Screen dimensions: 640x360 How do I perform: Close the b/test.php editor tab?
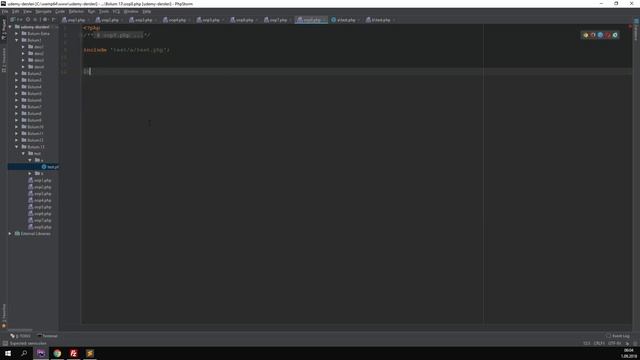[393, 20]
